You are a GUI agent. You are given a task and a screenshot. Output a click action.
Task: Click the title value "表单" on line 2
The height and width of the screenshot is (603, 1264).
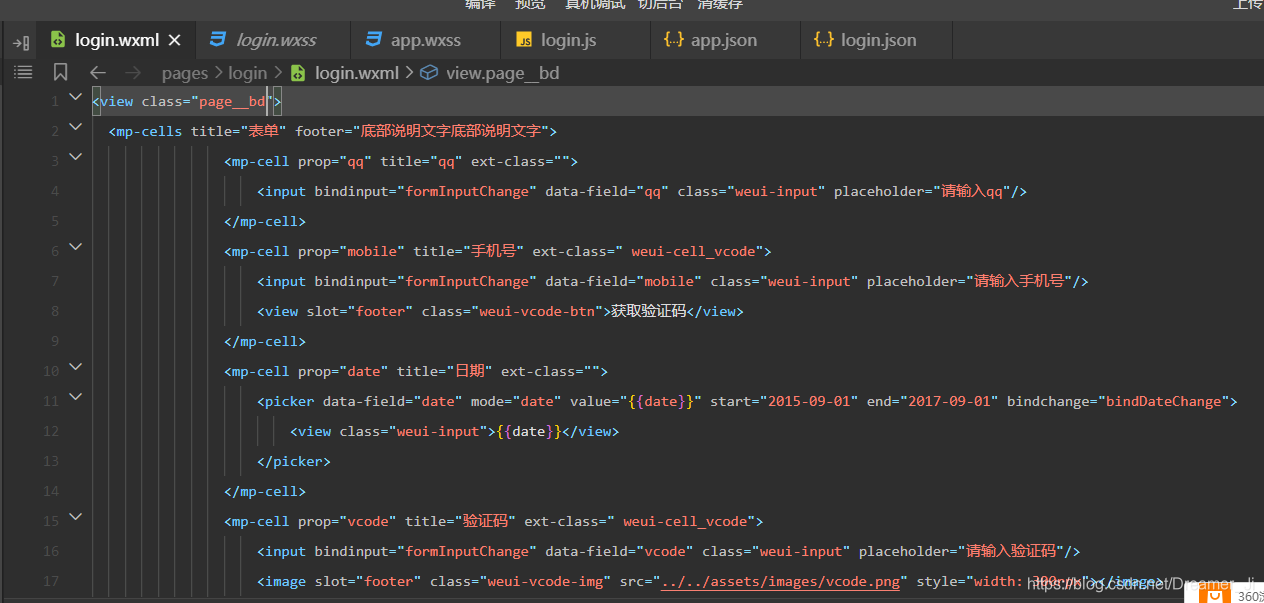coord(264,131)
